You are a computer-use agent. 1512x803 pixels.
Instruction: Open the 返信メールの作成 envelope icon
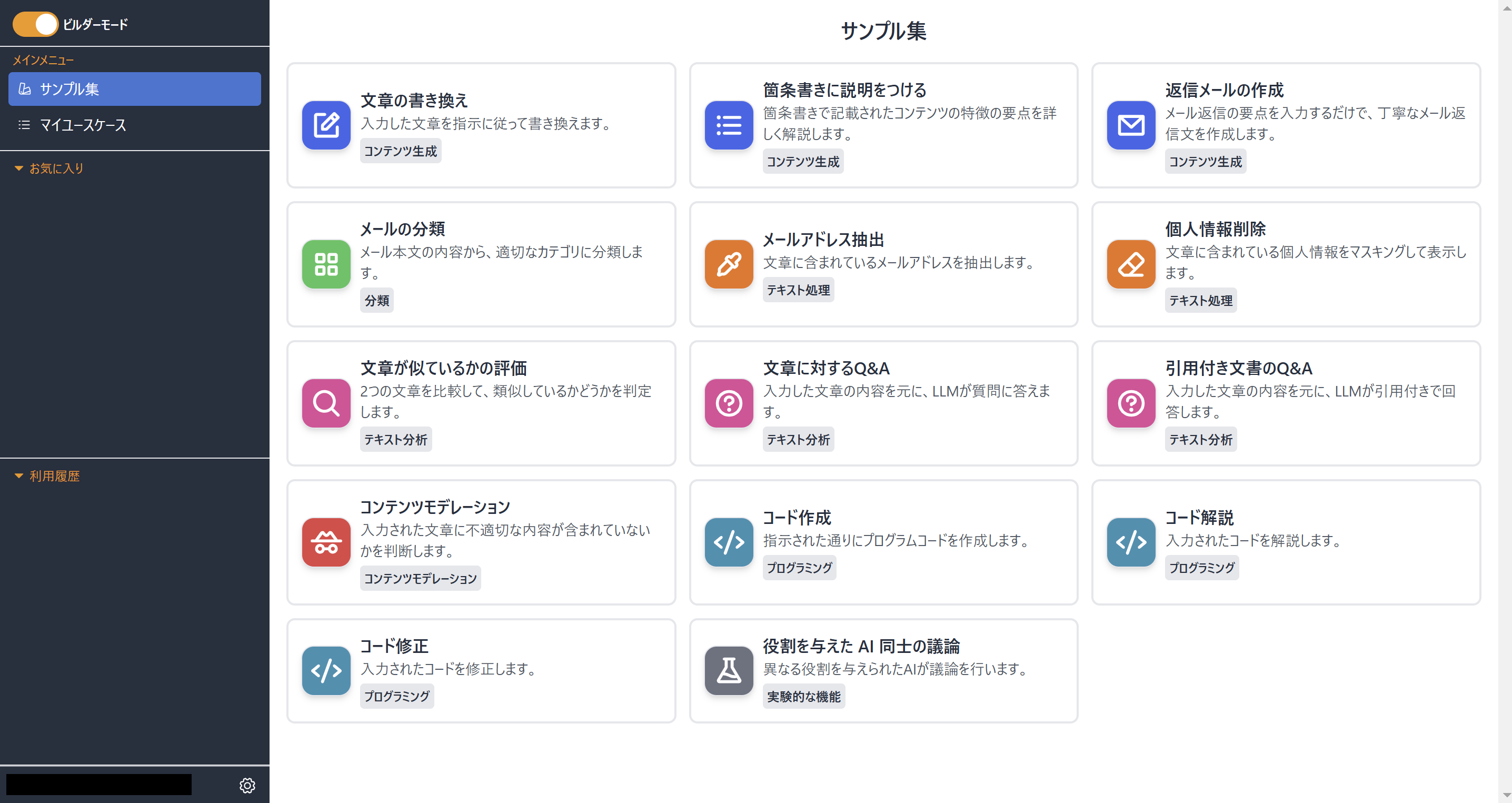[x=1130, y=125]
